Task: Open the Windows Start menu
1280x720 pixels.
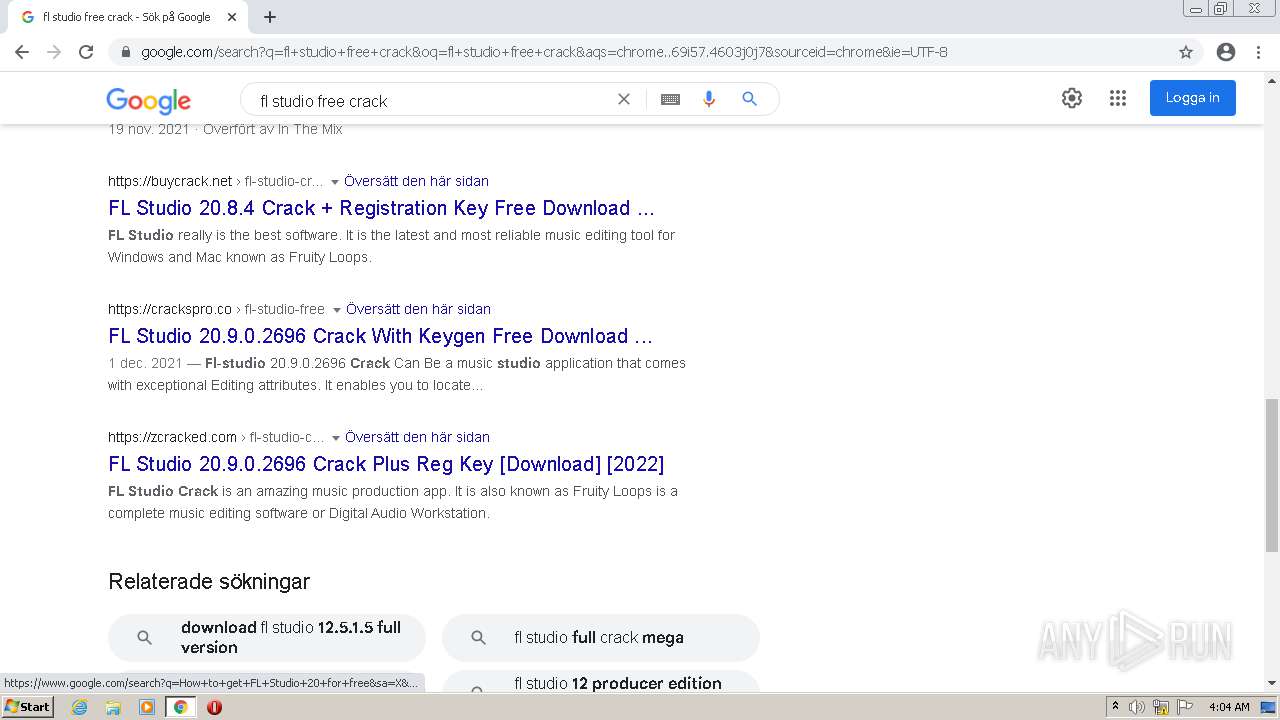Action: (x=27, y=706)
